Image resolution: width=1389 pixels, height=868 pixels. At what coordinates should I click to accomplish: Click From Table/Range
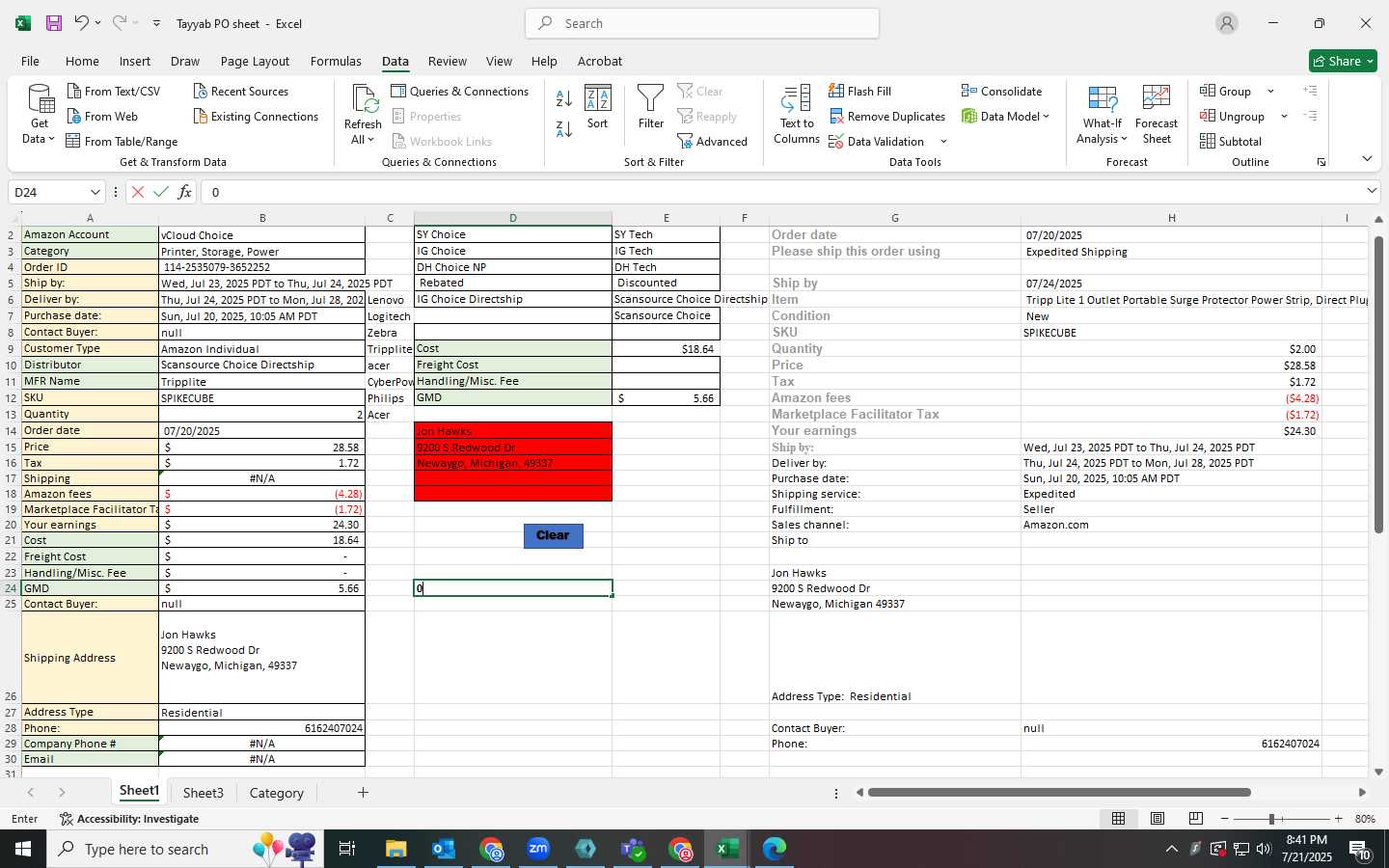(122, 141)
